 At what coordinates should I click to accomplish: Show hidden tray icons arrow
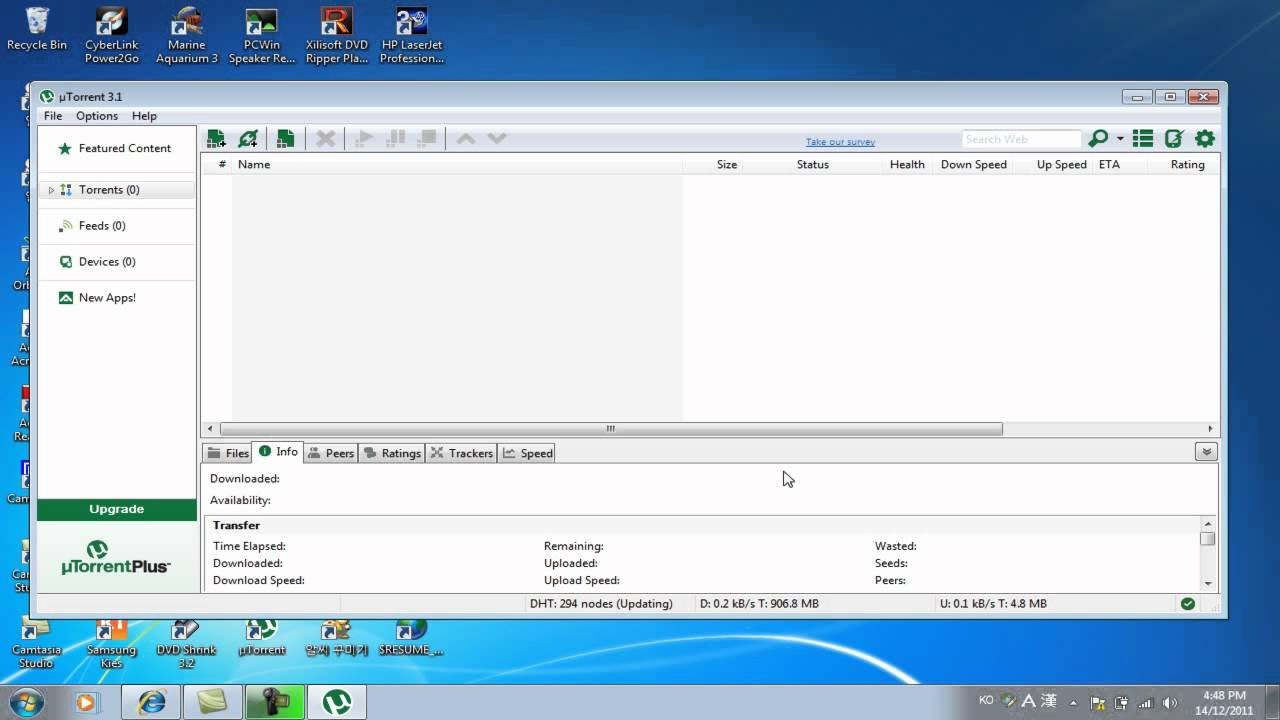pos(1076,702)
